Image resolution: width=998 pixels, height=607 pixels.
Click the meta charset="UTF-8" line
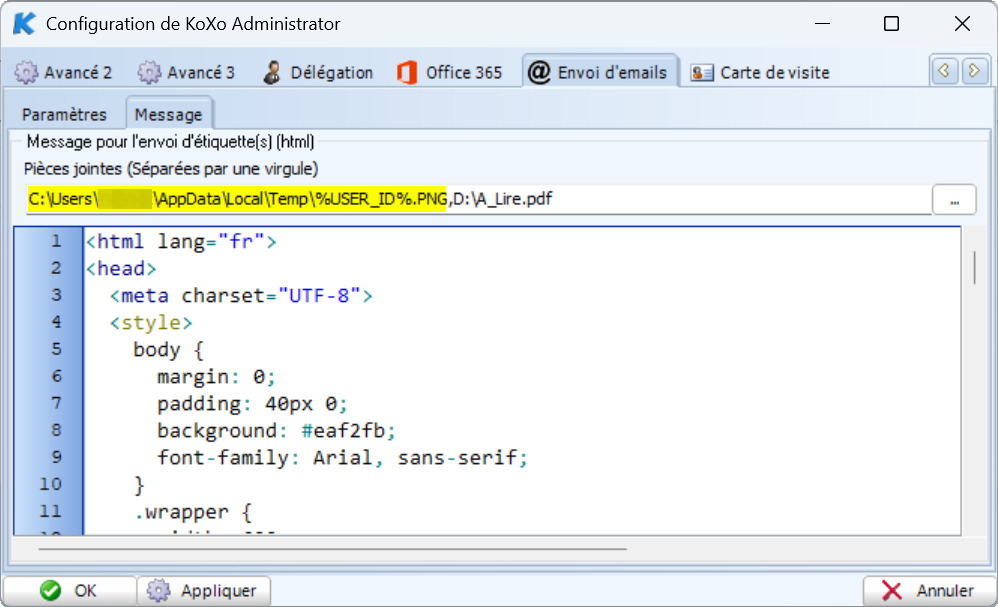point(241,296)
